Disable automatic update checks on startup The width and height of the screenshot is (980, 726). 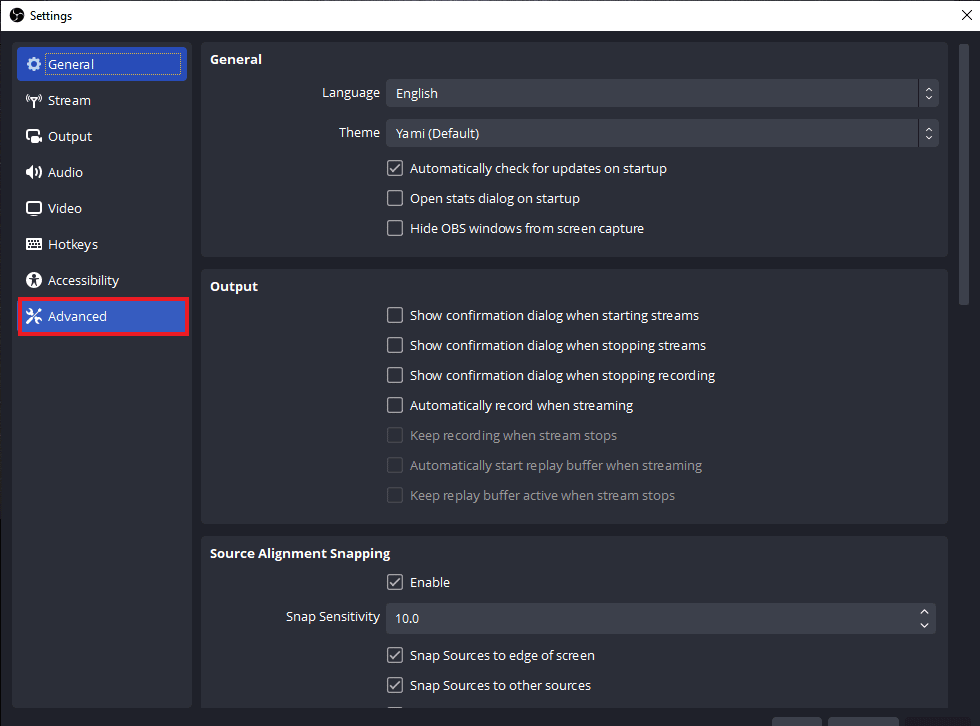[x=395, y=168]
